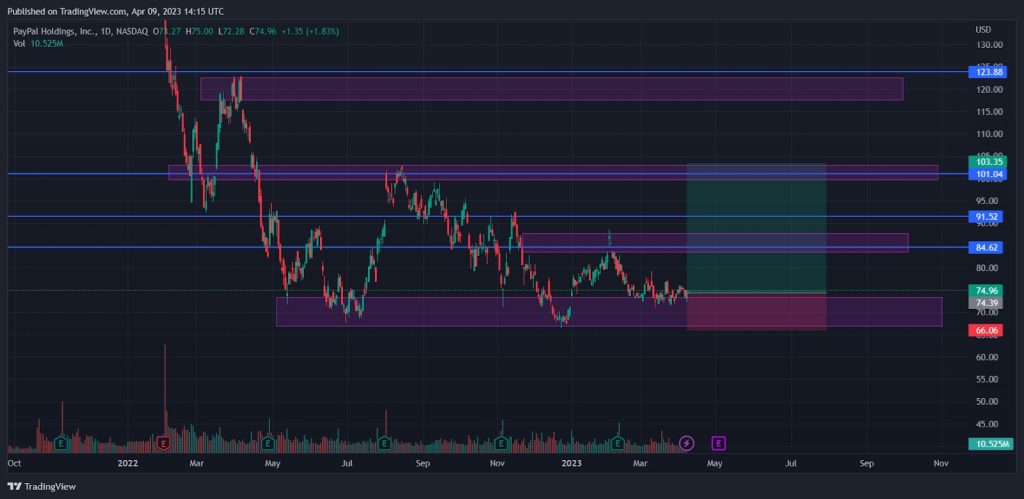This screenshot has height=499, width=1024.
Task: Click the gray 74.39 price label
Action: pos(987,302)
